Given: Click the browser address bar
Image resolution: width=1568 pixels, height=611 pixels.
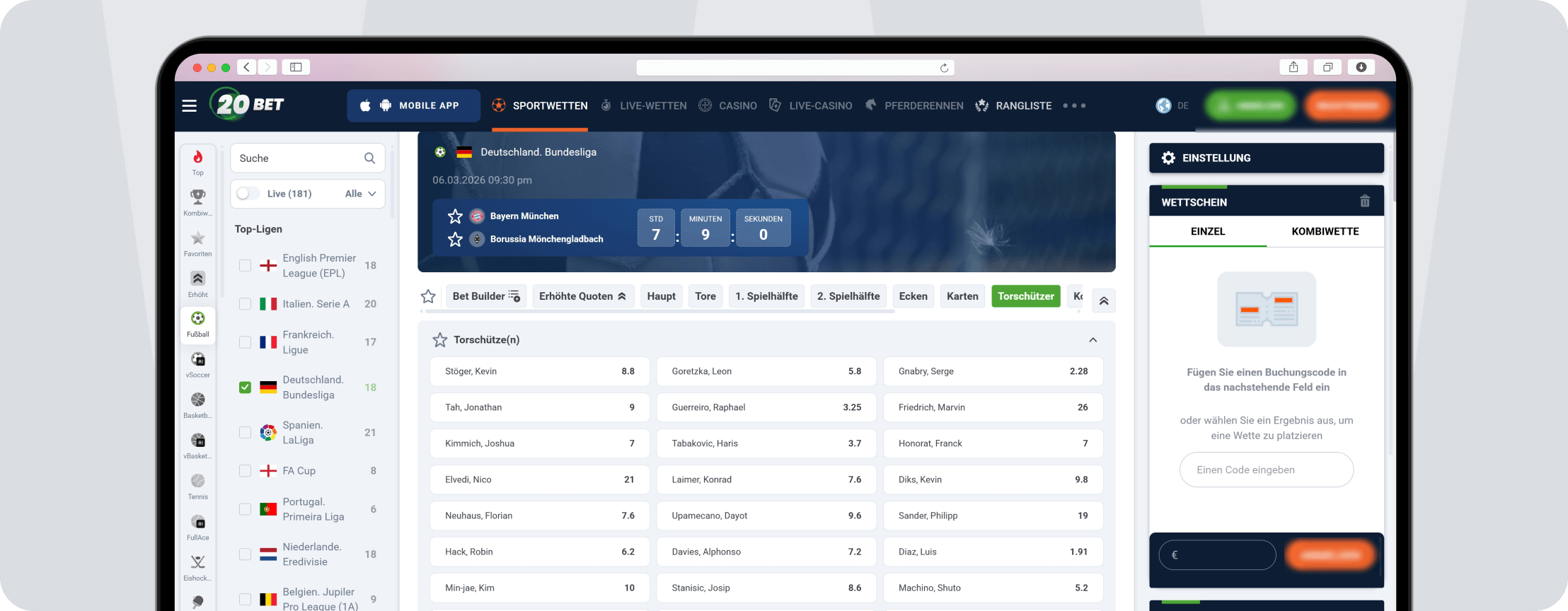Looking at the screenshot, I should click(795, 68).
